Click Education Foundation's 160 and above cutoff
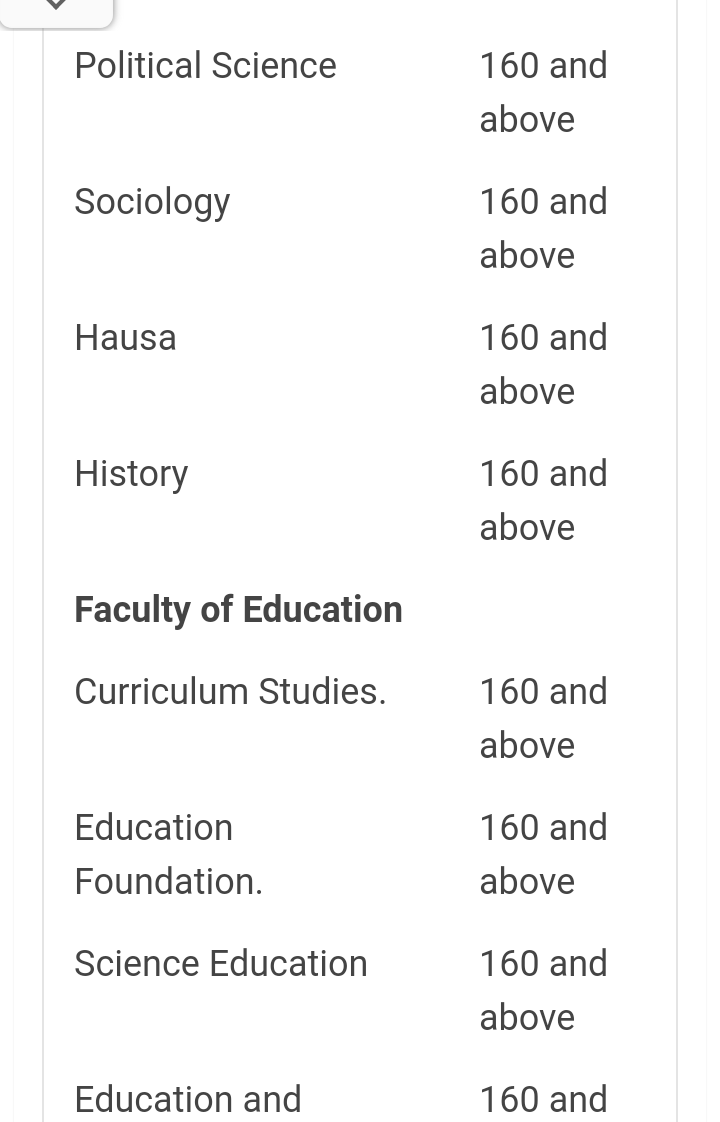Screen dimensions: 720x1122 pos(543,854)
